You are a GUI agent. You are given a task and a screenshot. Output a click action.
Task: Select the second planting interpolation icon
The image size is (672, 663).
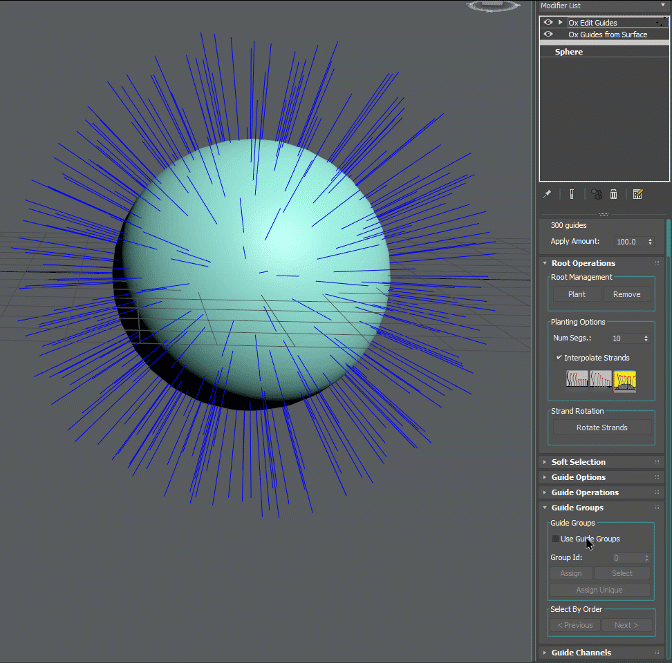(x=600, y=379)
